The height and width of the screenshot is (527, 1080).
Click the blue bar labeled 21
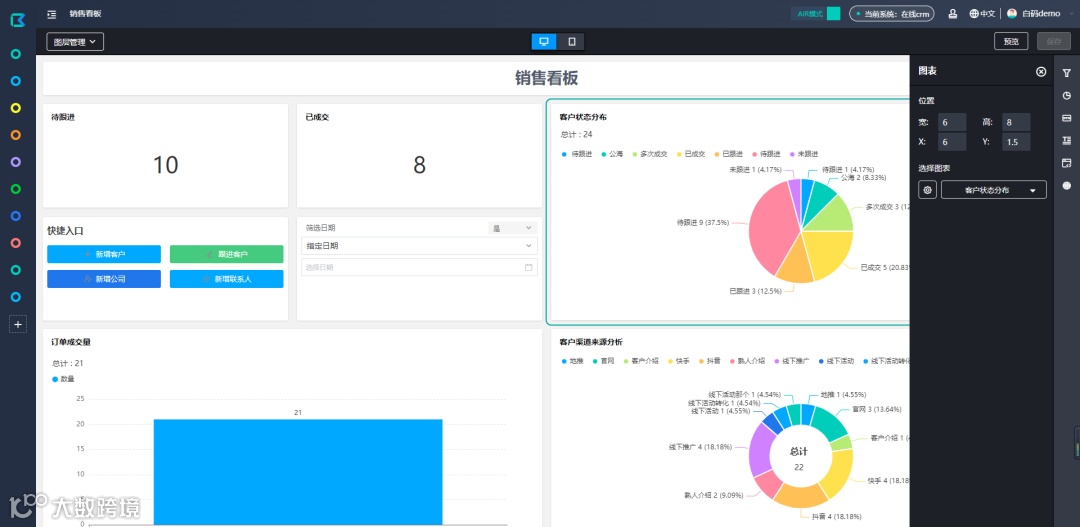[x=298, y=472]
